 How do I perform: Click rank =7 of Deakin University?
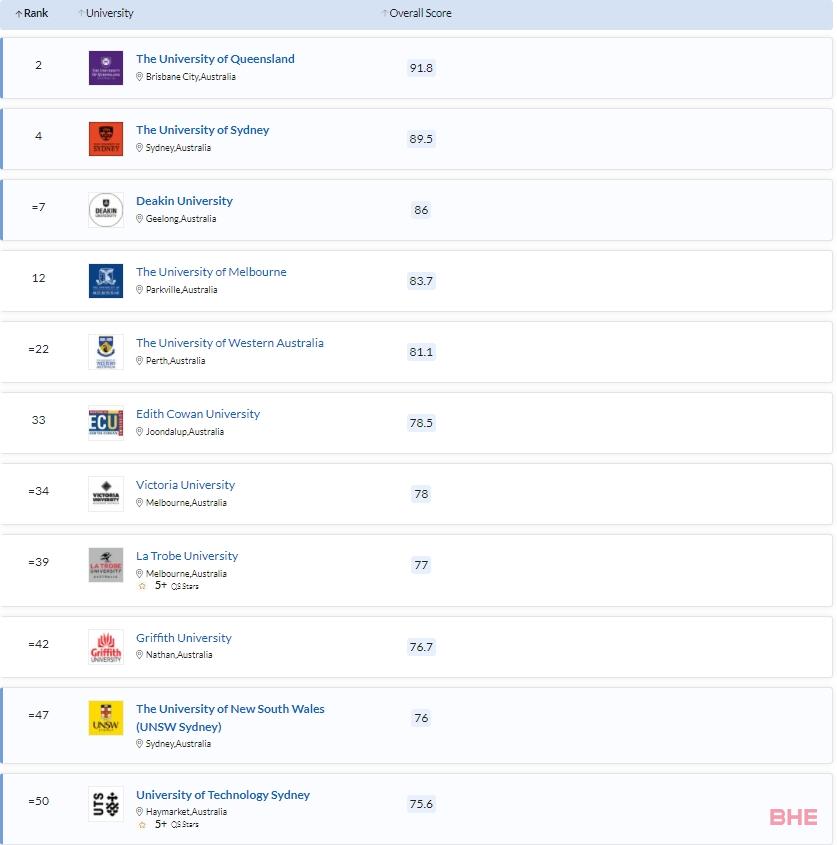[x=38, y=207]
